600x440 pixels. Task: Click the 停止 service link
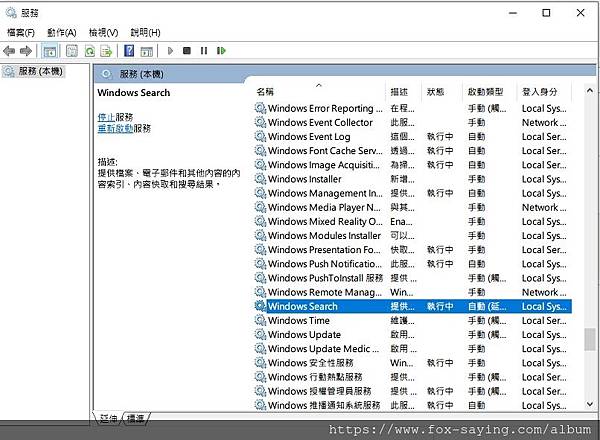point(106,117)
